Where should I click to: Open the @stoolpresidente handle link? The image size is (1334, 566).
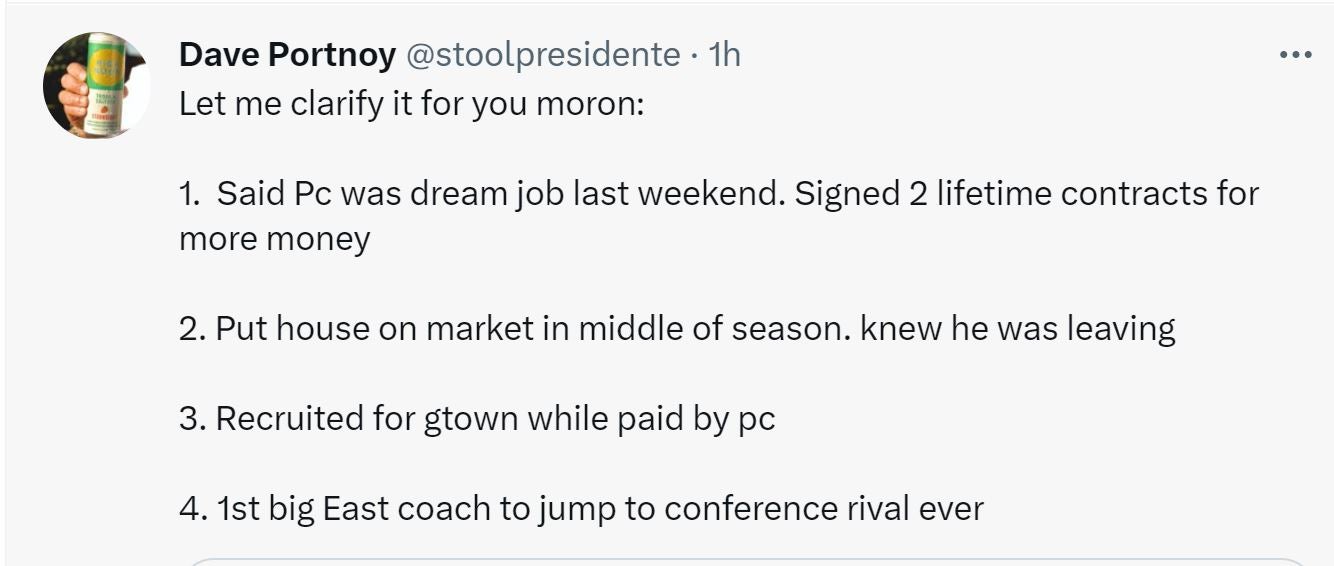coord(542,54)
